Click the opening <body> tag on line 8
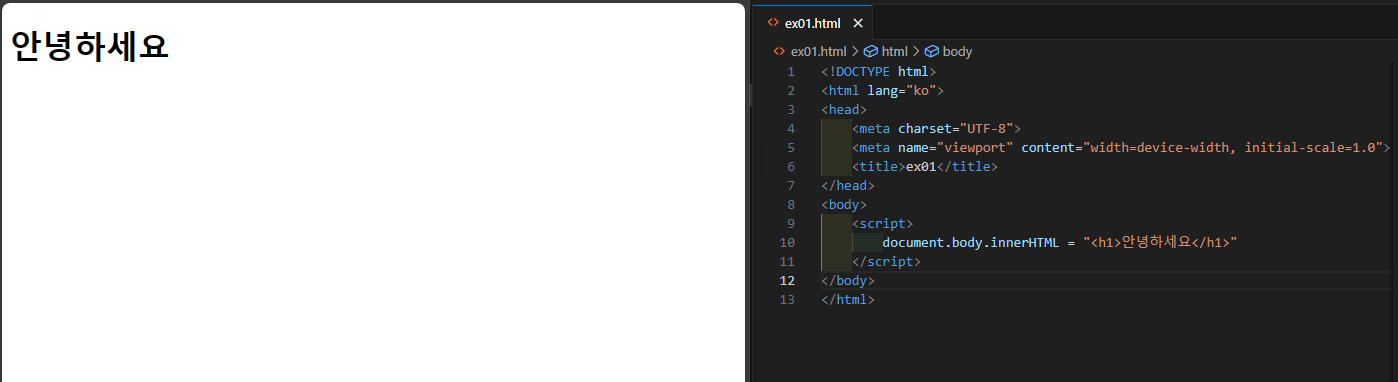The width and height of the screenshot is (1398, 382). click(844, 205)
